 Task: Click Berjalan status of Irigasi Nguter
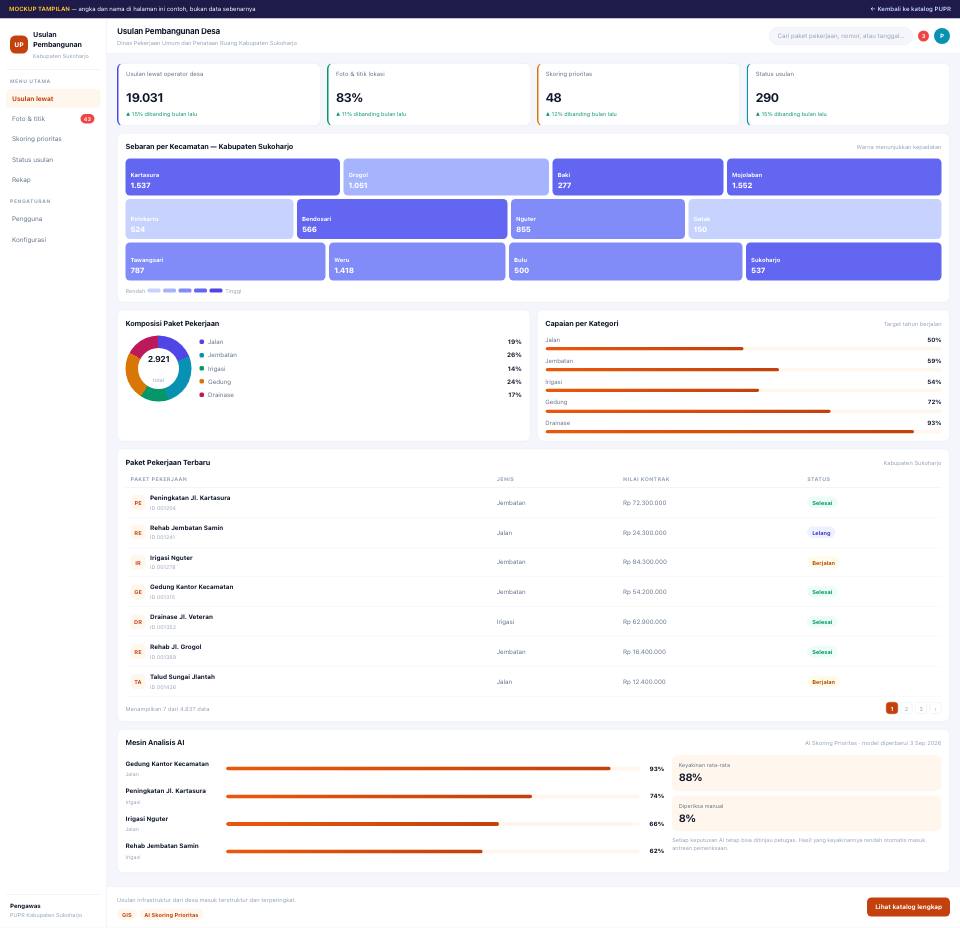pos(823,563)
